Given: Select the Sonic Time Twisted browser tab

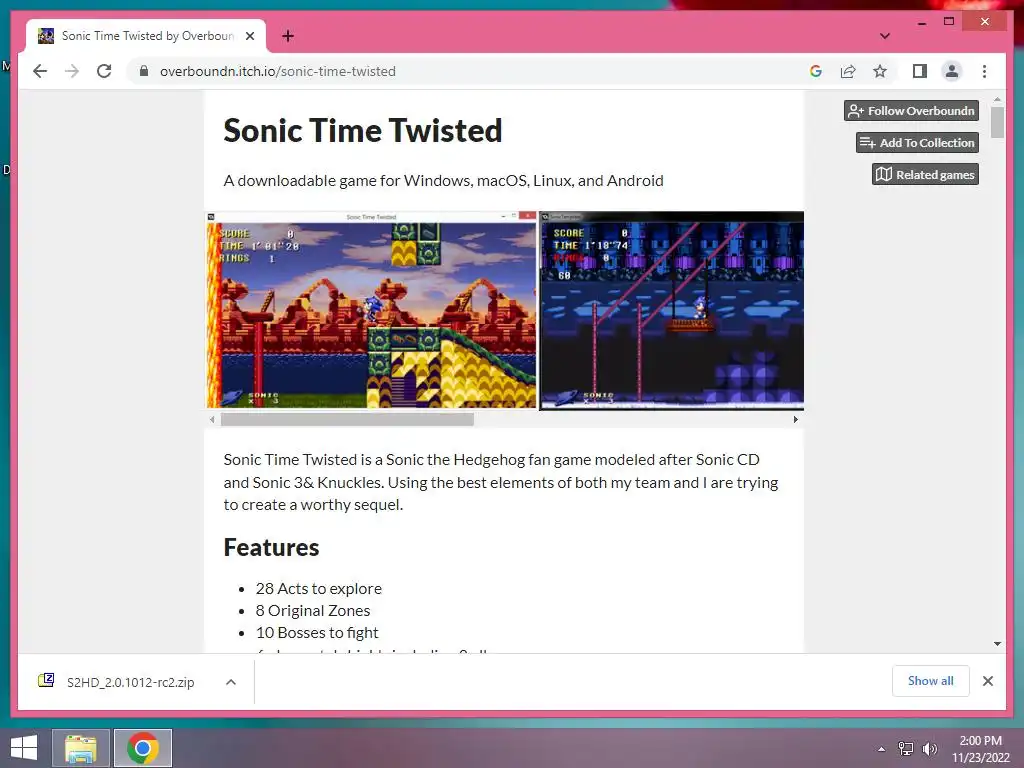Looking at the screenshot, I should coord(146,36).
